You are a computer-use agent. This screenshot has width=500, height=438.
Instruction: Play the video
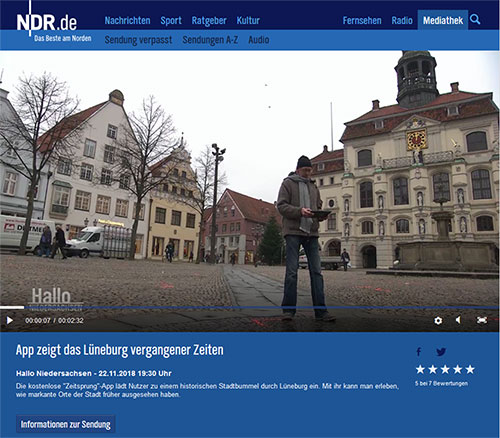[x=10, y=320]
